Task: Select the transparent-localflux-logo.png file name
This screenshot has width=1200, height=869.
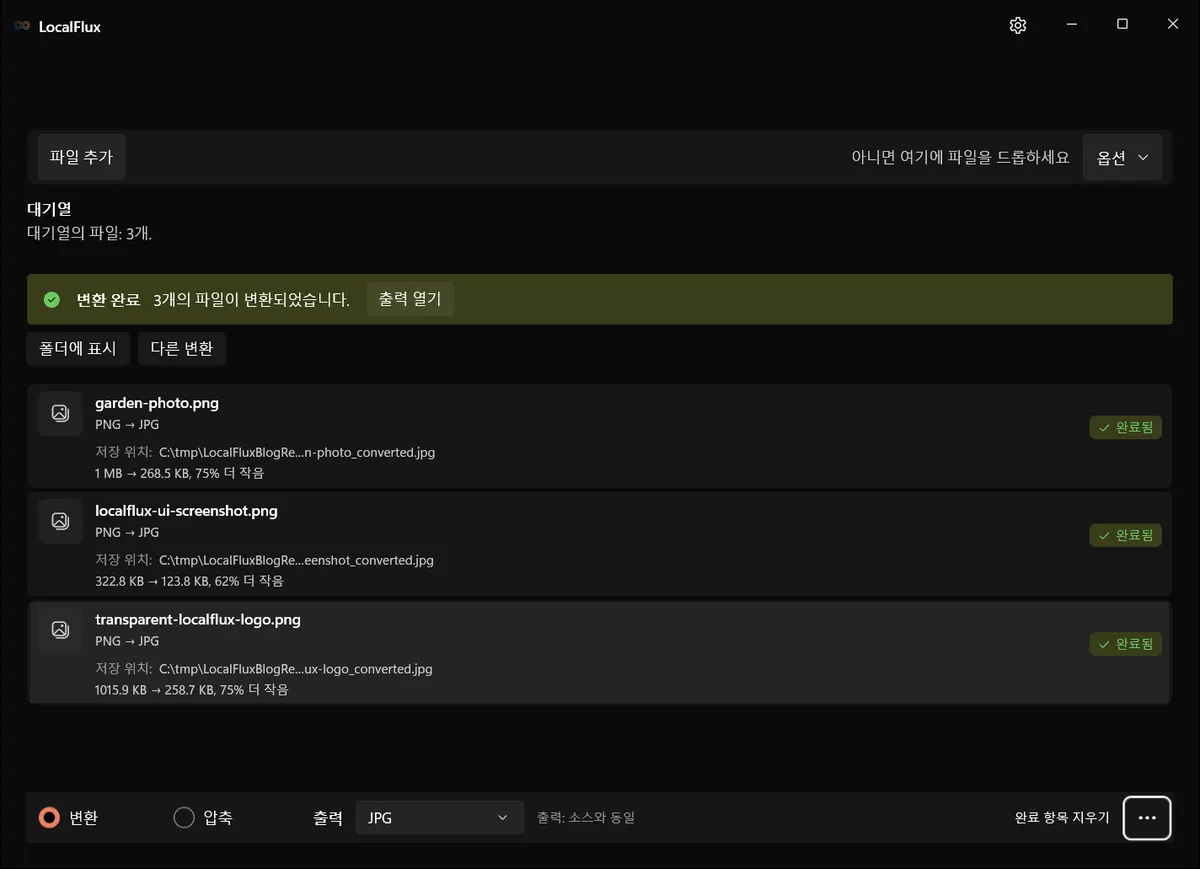Action: pyautogui.click(x=198, y=620)
